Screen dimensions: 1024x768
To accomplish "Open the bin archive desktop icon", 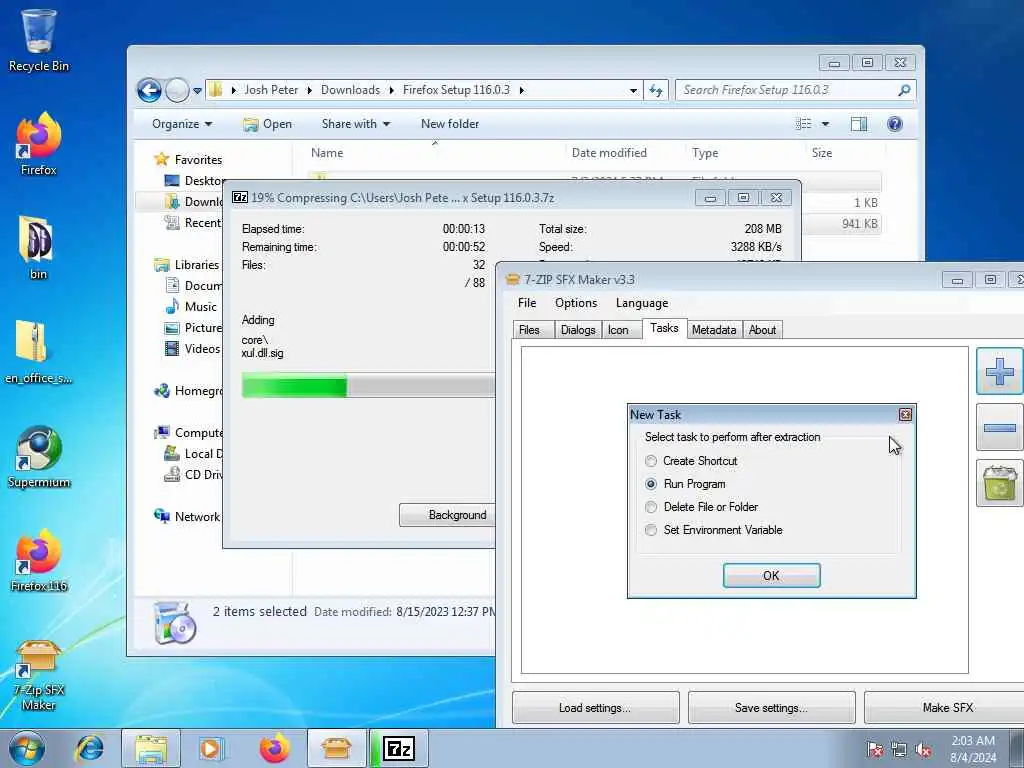I will pos(38,248).
